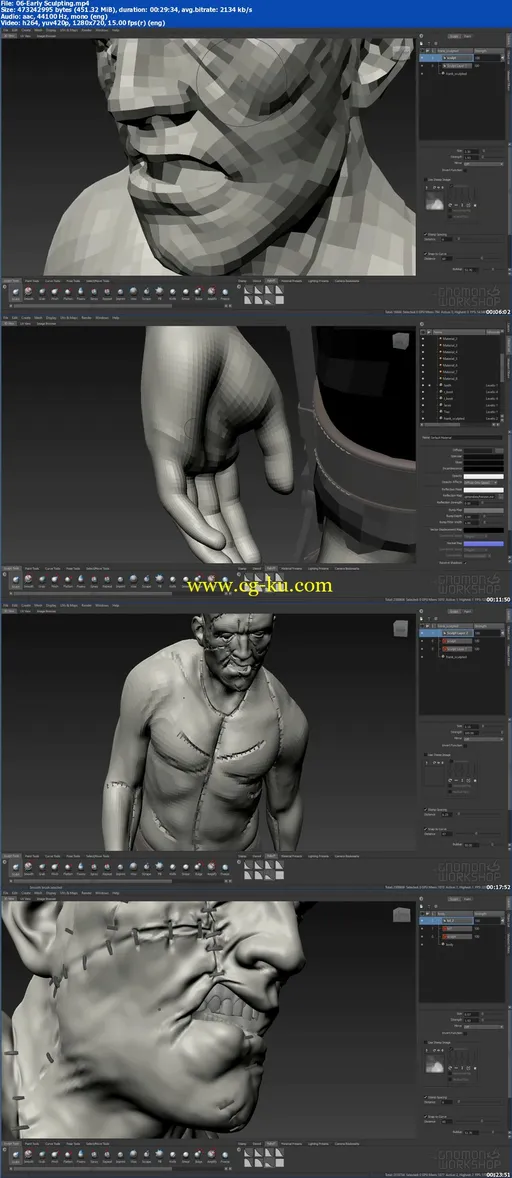The height and width of the screenshot is (1178, 512).
Task: Click material Name field in hand frame
Action: (466, 438)
